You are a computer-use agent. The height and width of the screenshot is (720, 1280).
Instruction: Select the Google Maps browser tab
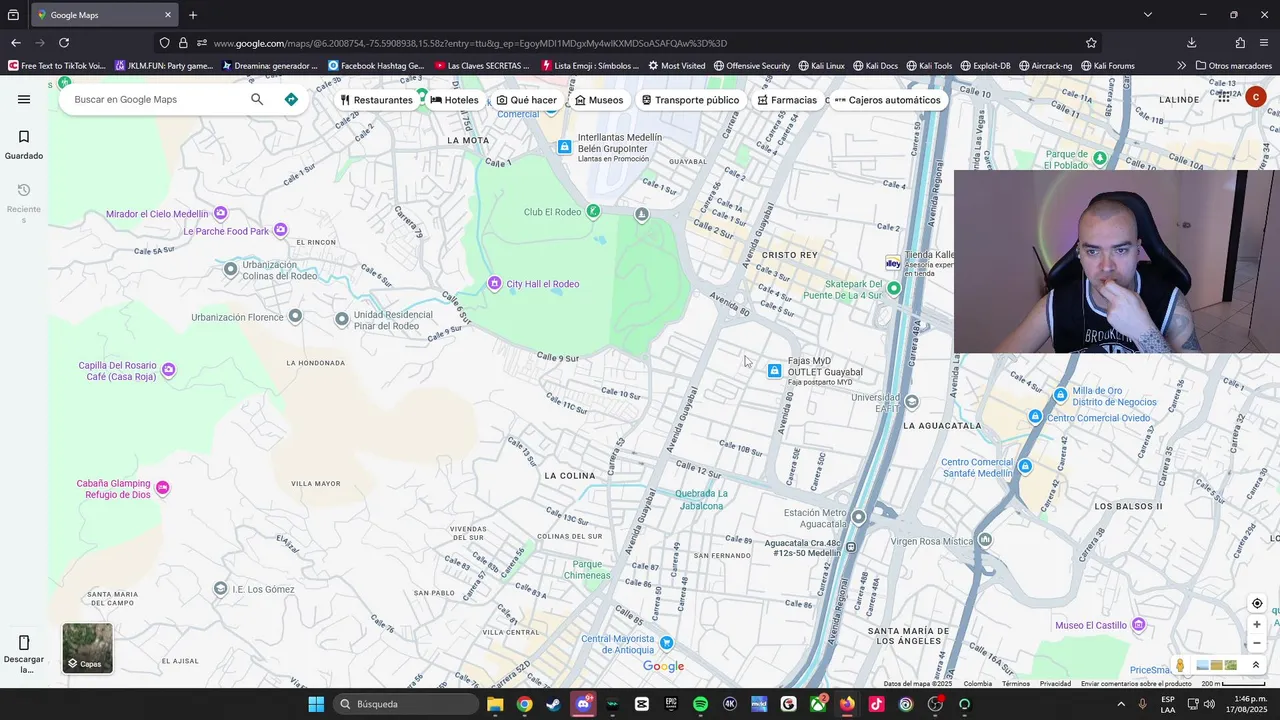[105, 15]
